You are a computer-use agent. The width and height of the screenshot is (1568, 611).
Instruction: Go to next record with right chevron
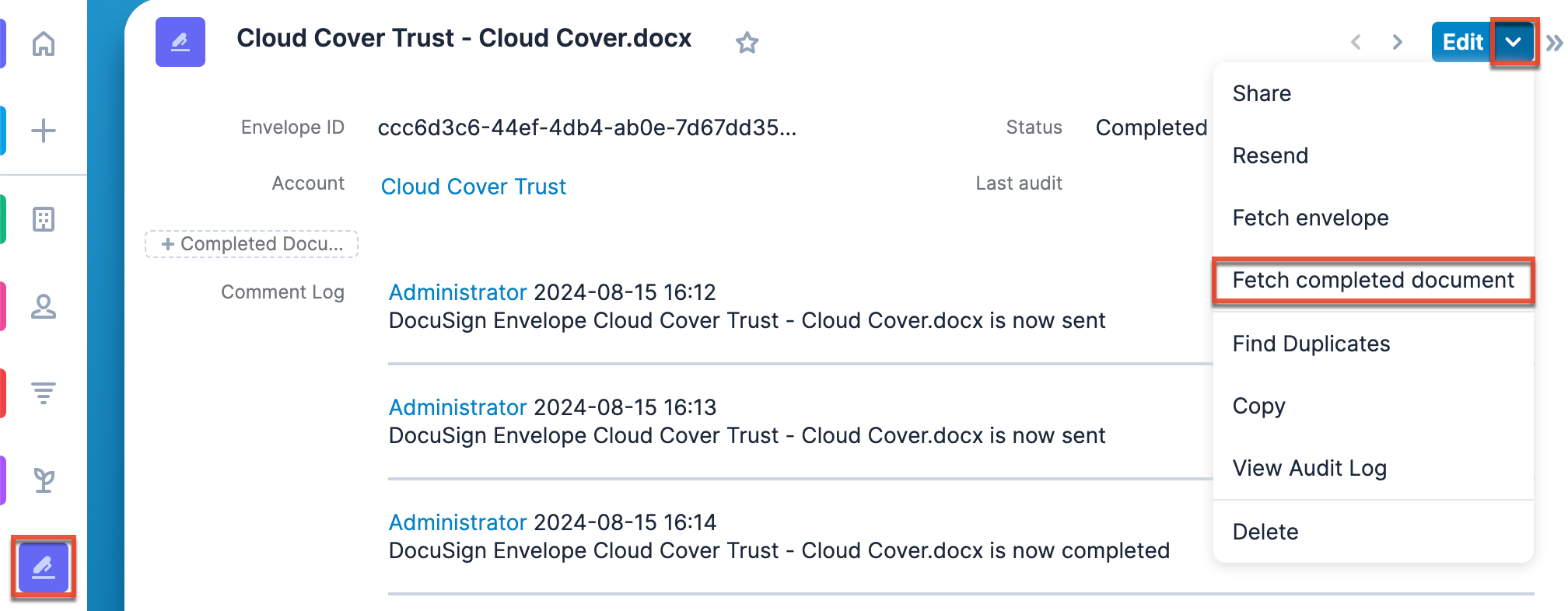point(1398,42)
